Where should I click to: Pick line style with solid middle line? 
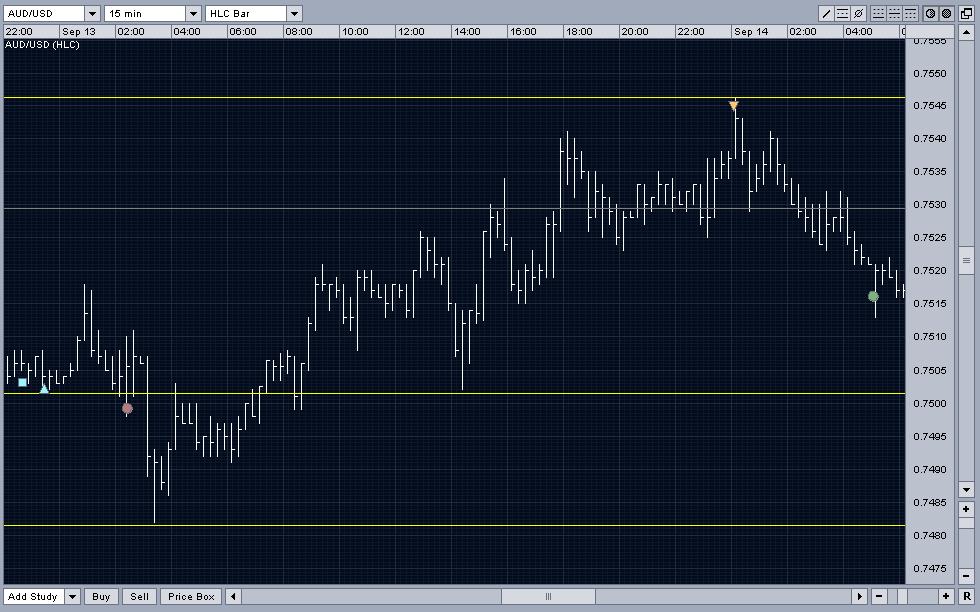tap(894, 13)
